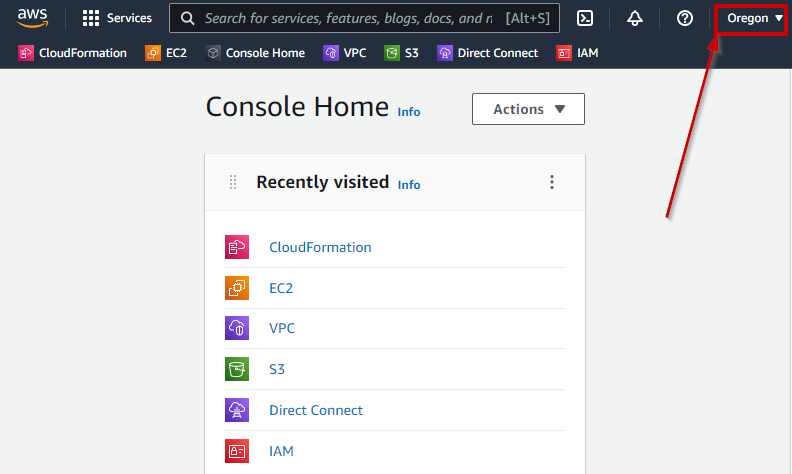The width and height of the screenshot is (792, 474).
Task: Click VPC icon in favorites bar
Action: (331, 53)
